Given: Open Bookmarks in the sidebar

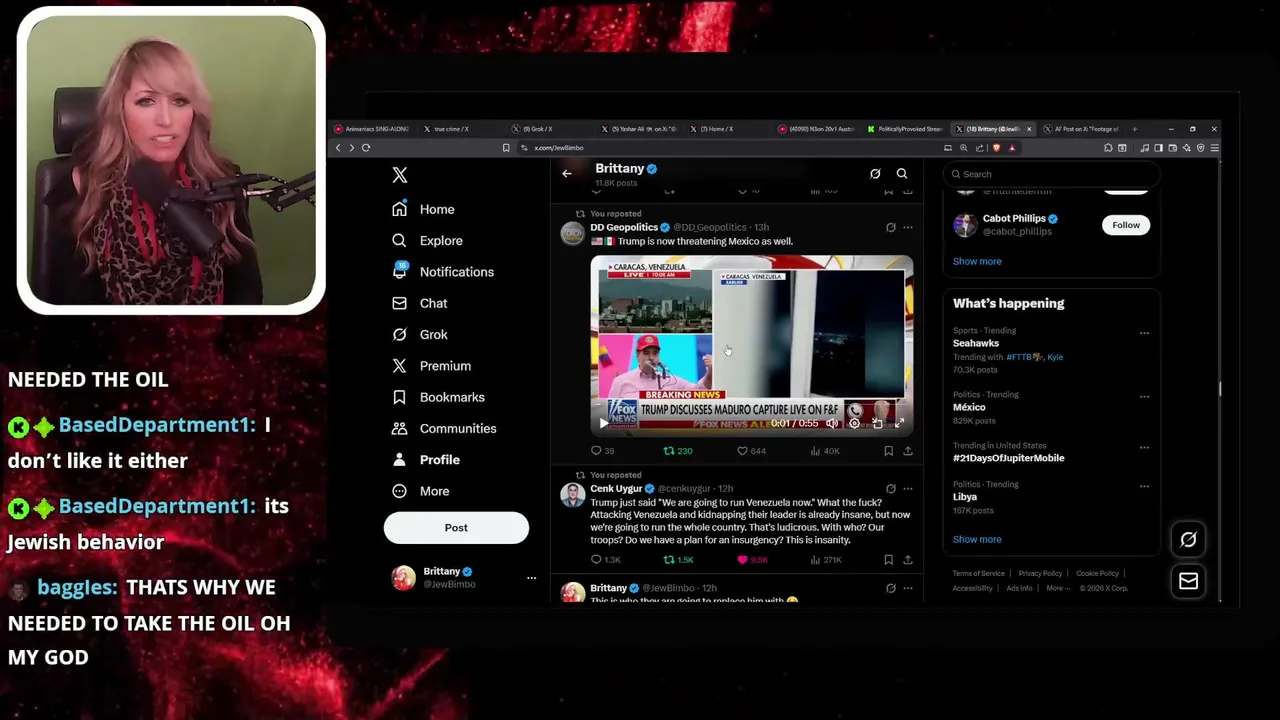Looking at the screenshot, I should 438,397.
